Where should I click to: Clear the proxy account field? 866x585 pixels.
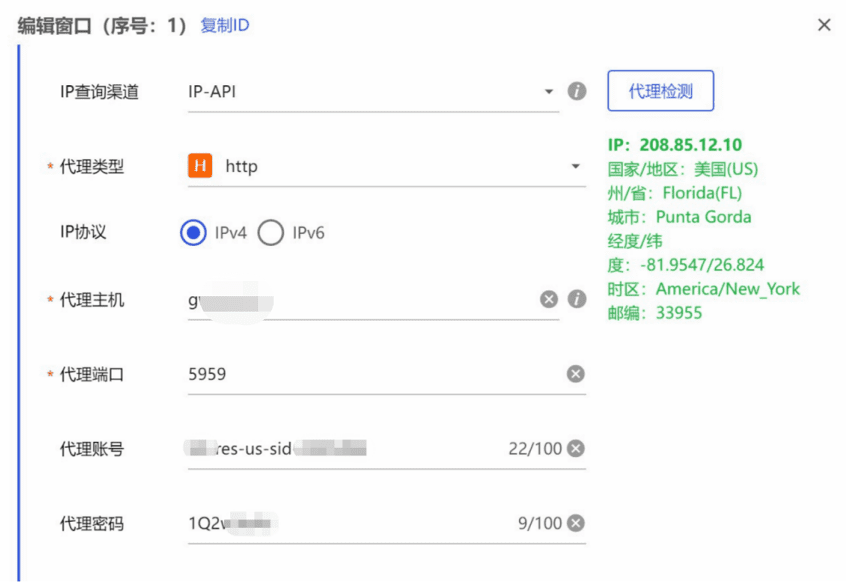point(576,449)
